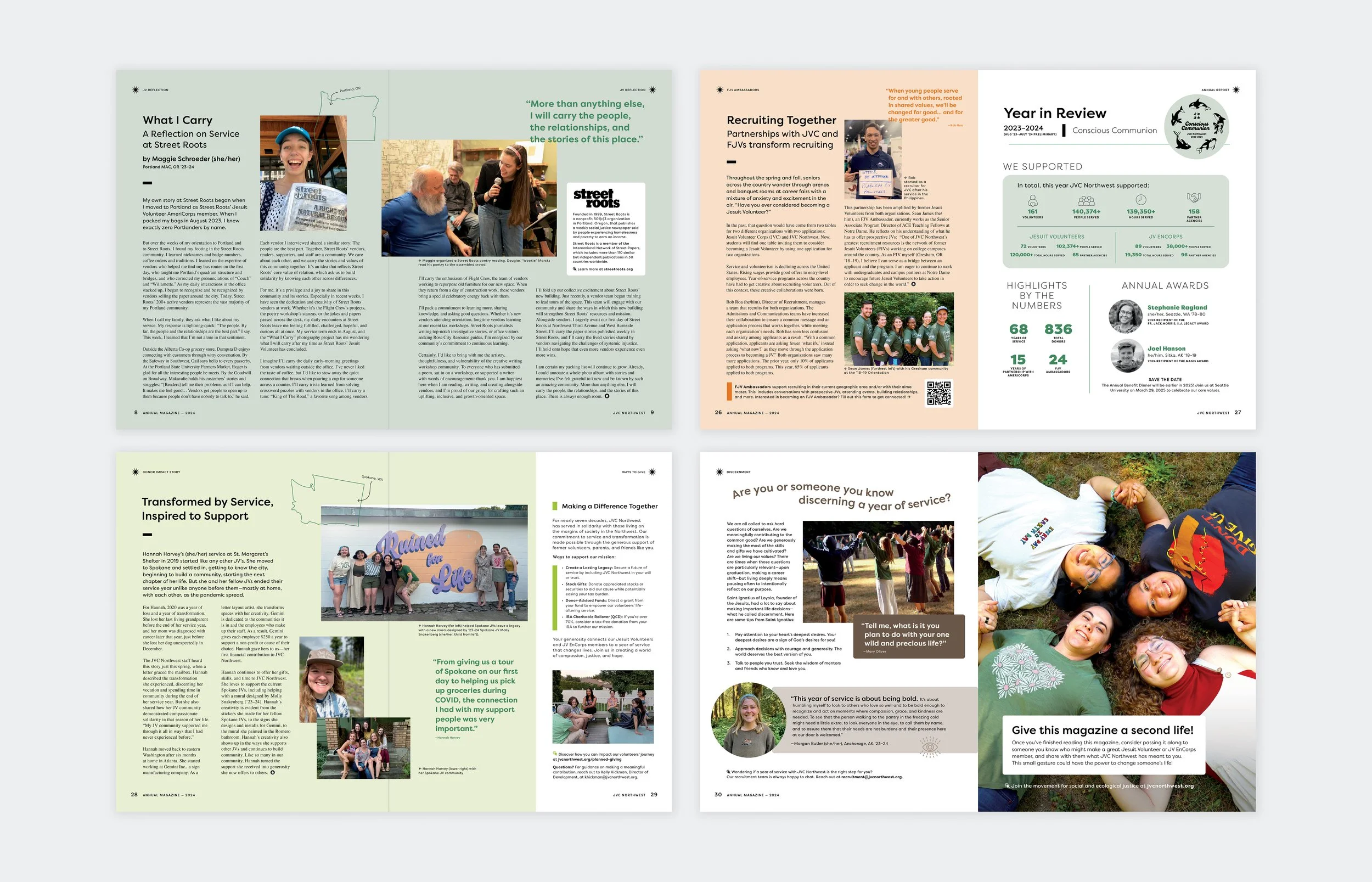Click the Conscious Communion orca badge
This screenshot has width=1372, height=882.
1197,127
